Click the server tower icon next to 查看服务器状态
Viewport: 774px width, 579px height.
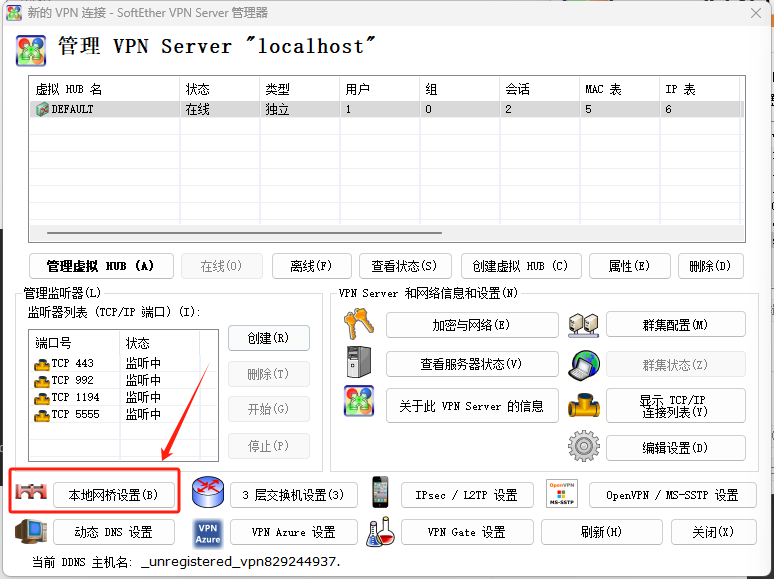[359, 362]
